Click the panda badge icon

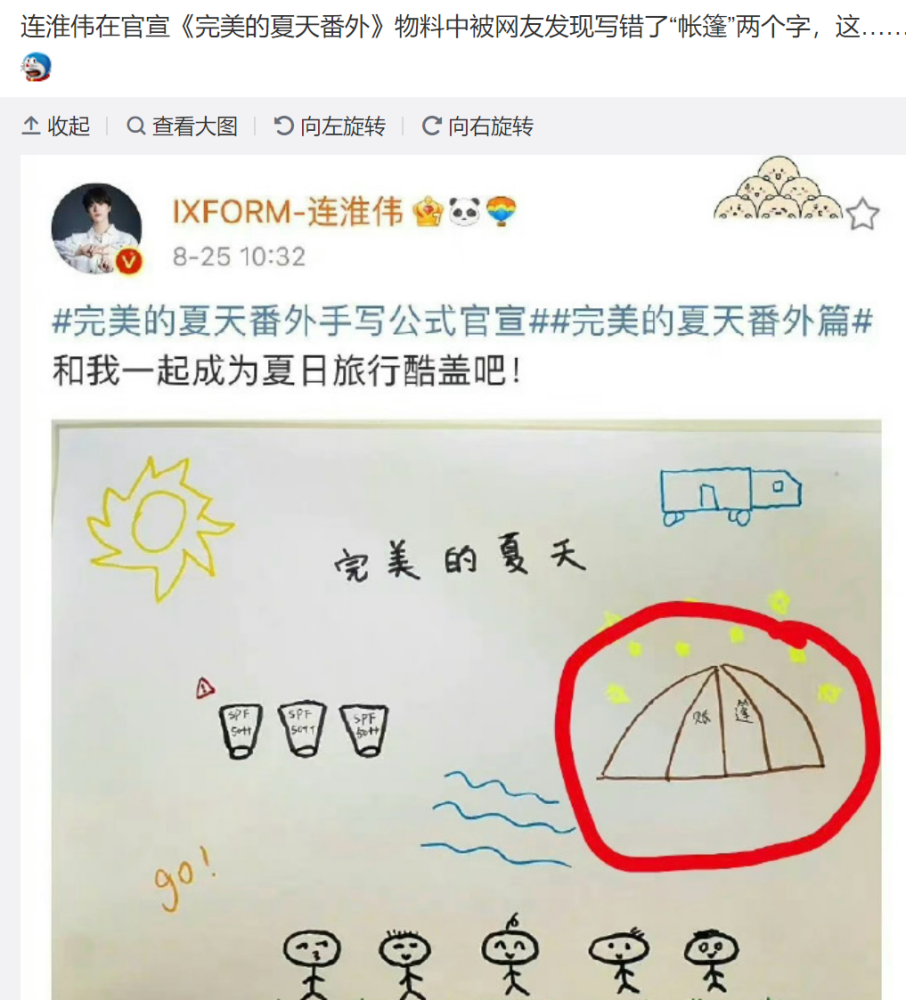pyautogui.click(x=465, y=212)
